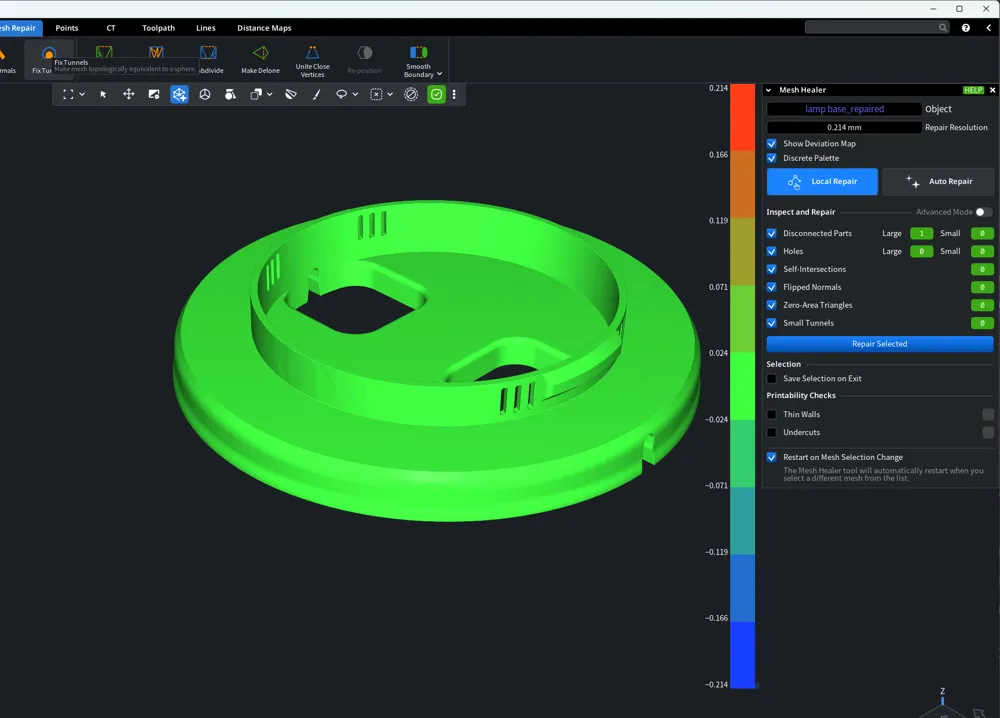
Task: Close the Mesh Healer panel
Action: 992,90
